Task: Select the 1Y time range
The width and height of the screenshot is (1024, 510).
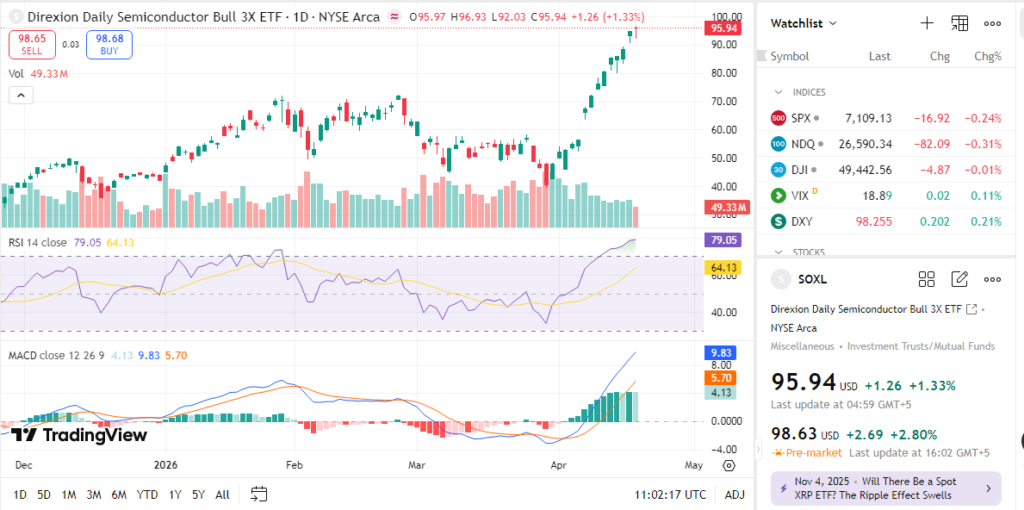Action: (176, 494)
